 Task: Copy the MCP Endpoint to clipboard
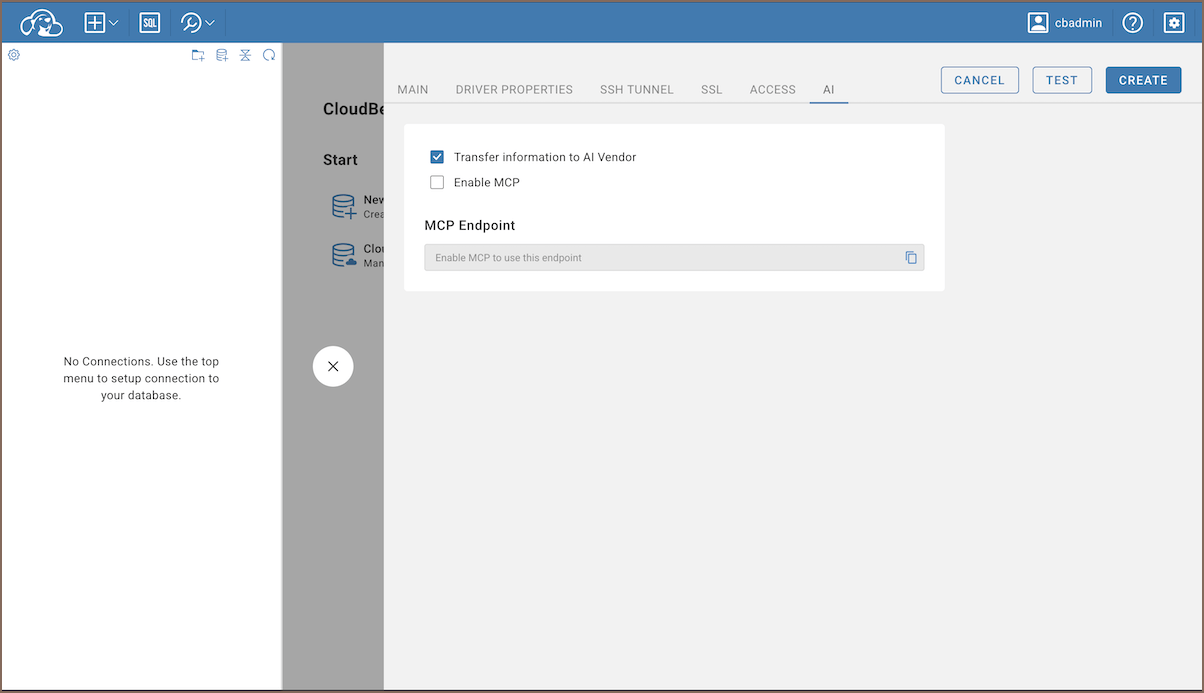pyautogui.click(x=911, y=258)
